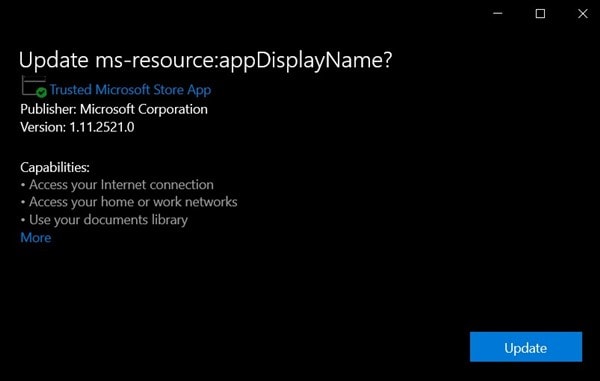This screenshot has height=381, width=600.
Task: Minimize the installer window
Action: point(497,14)
